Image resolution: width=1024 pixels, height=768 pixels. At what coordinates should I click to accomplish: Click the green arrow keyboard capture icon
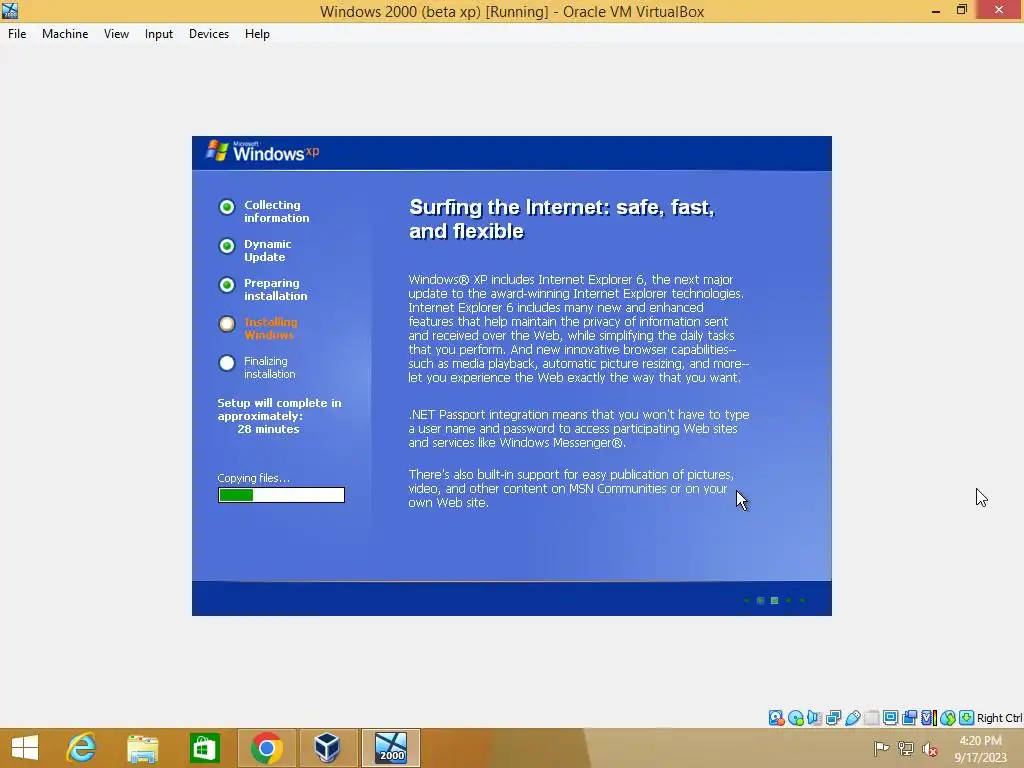[x=967, y=718]
